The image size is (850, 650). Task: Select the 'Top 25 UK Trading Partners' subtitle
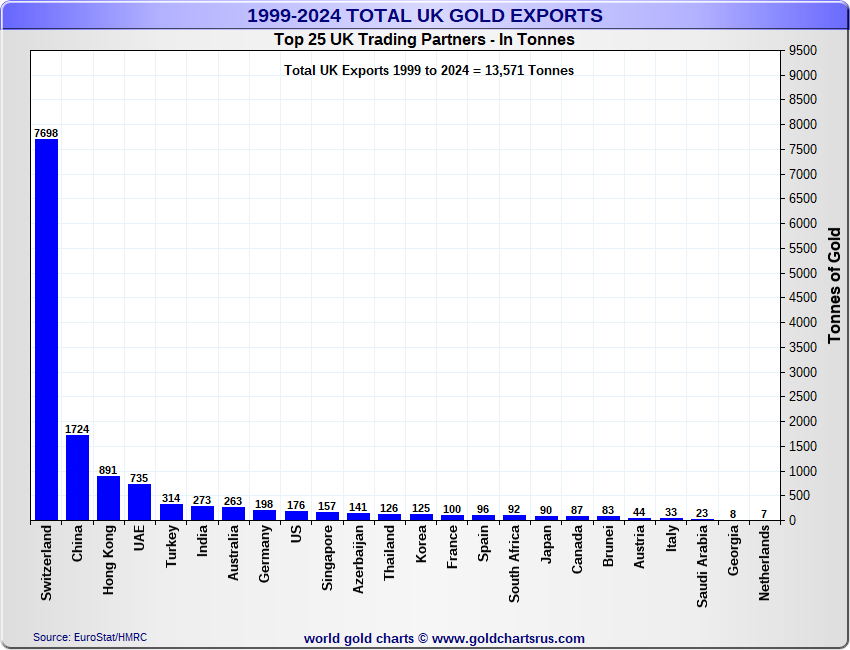(424, 40)
